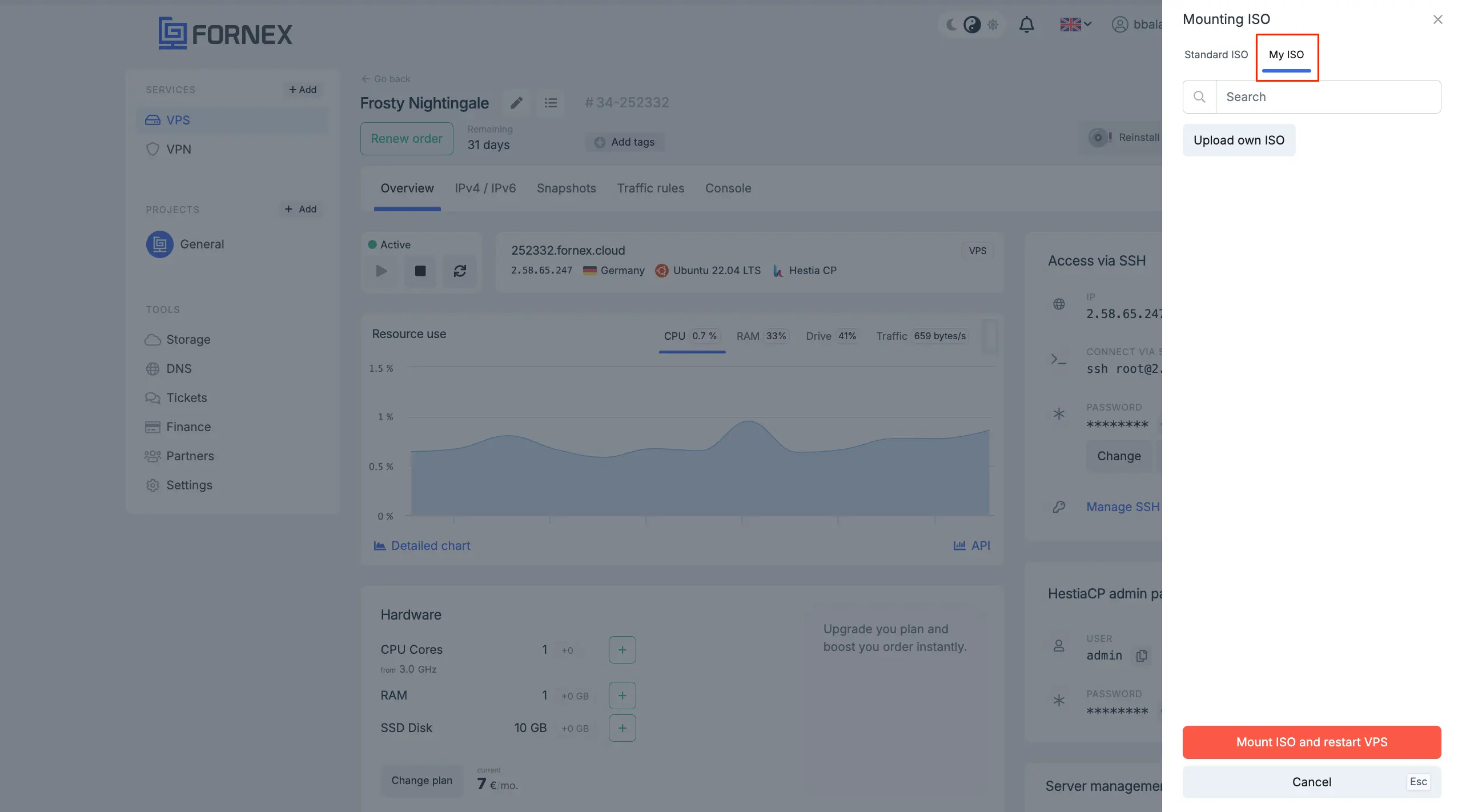Switch to Console tab
1462x812 pixels.
[x=728, y=188]
